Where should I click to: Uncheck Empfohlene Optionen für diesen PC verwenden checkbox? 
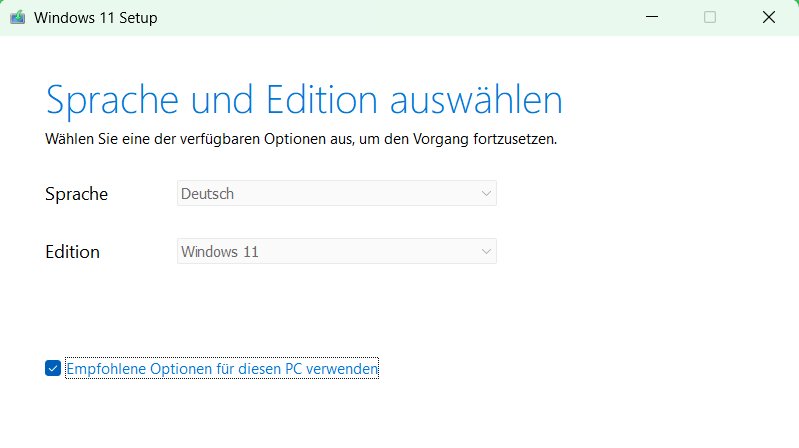[53, 368]
